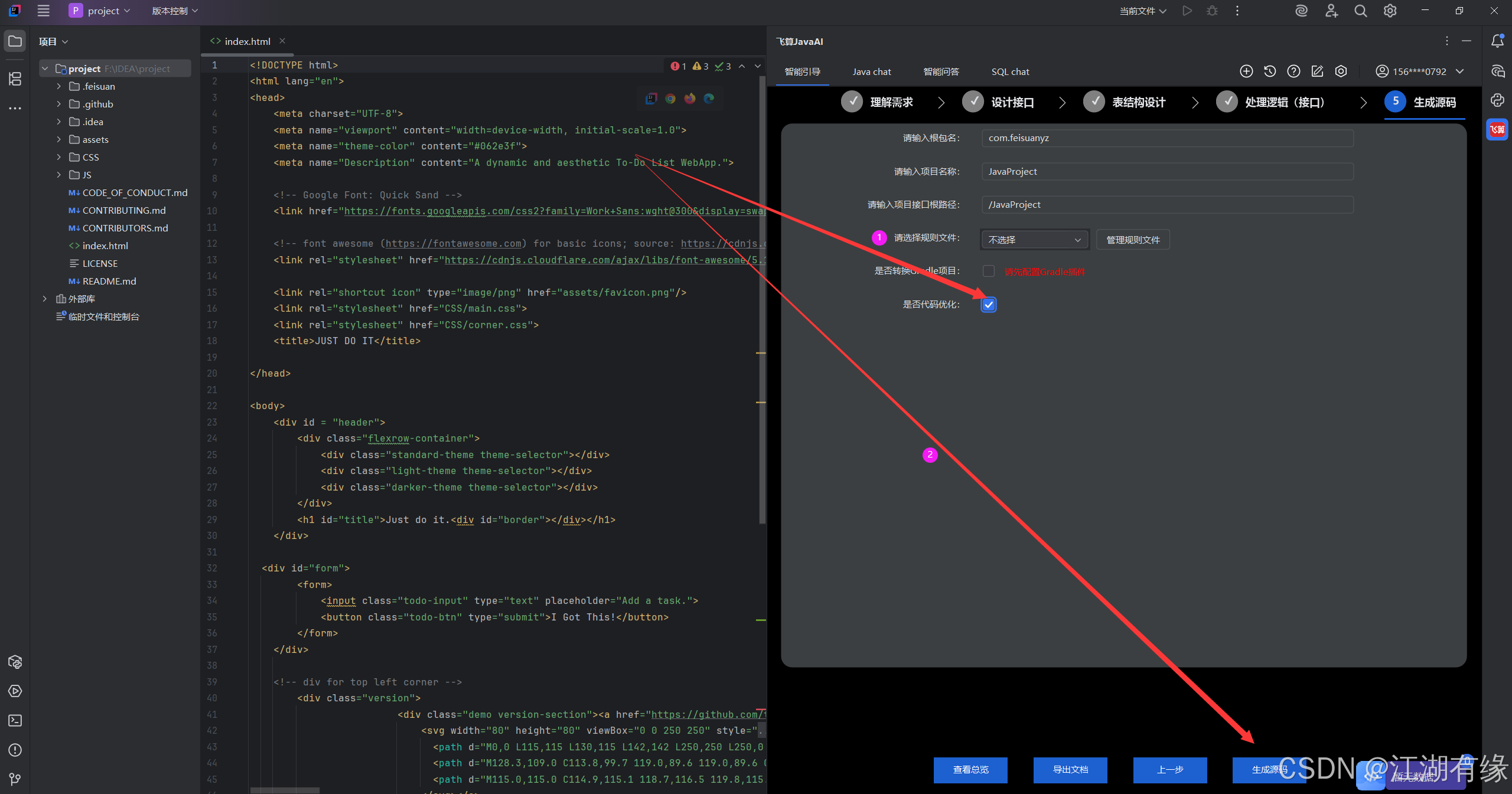Click the 管理规则文件 button

coord(1133,240)
